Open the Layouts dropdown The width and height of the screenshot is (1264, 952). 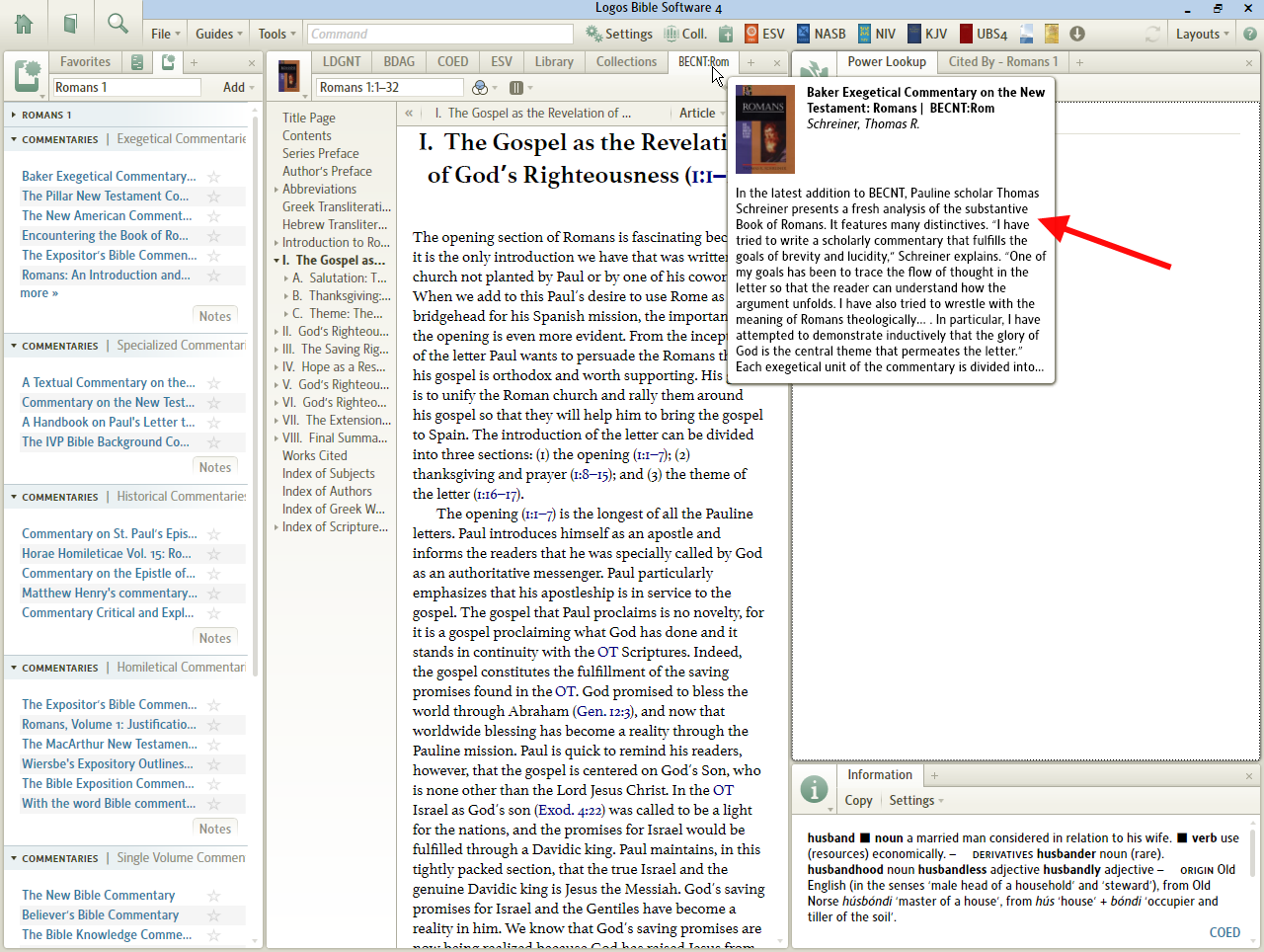click(1202, 34)
